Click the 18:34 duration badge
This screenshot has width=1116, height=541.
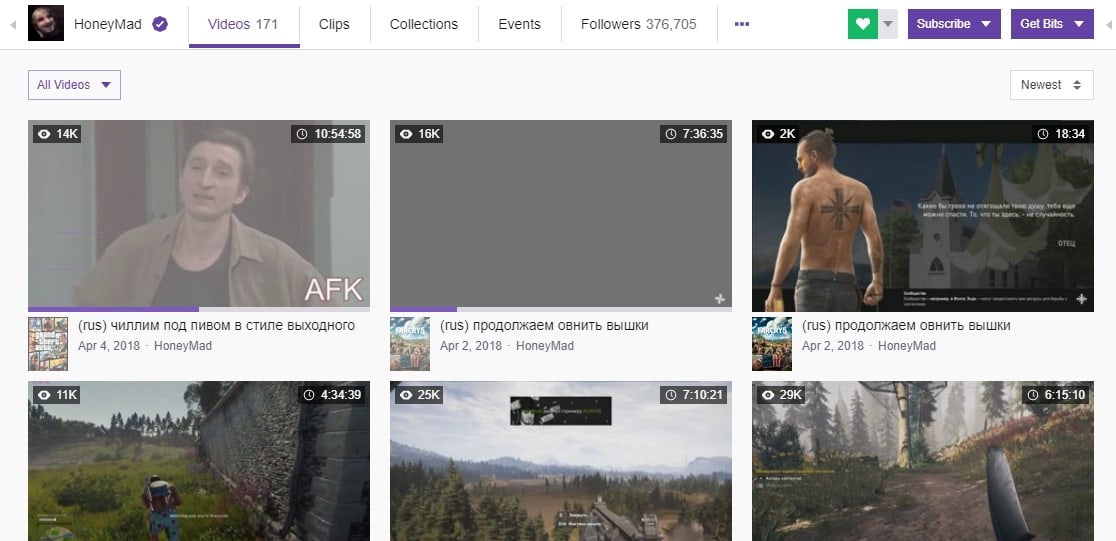coord(1060,134)
